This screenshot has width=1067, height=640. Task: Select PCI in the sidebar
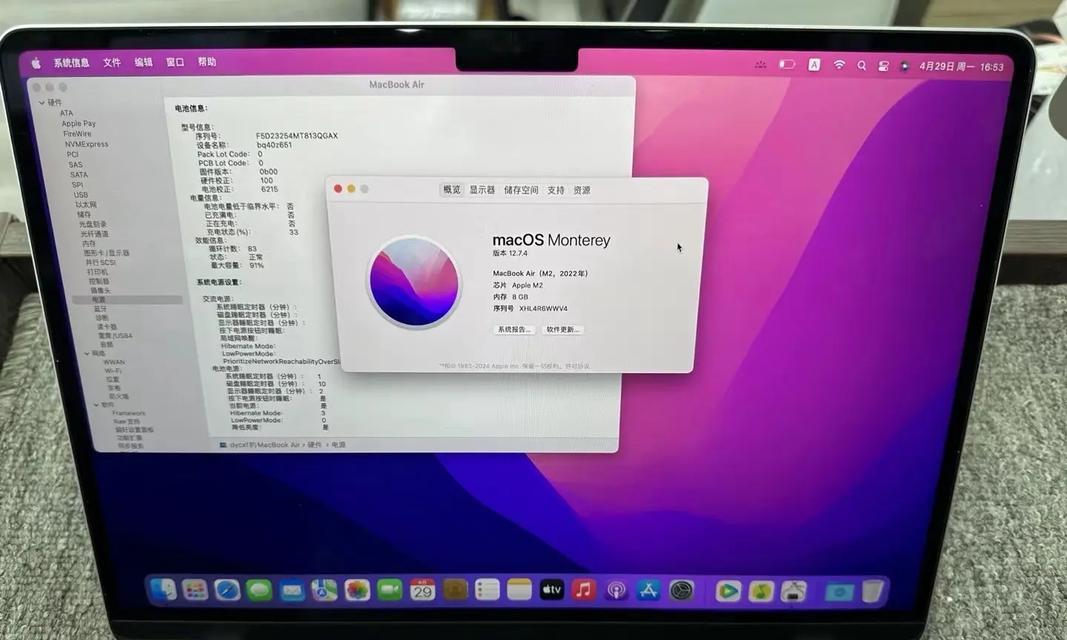tap(72, 154)
